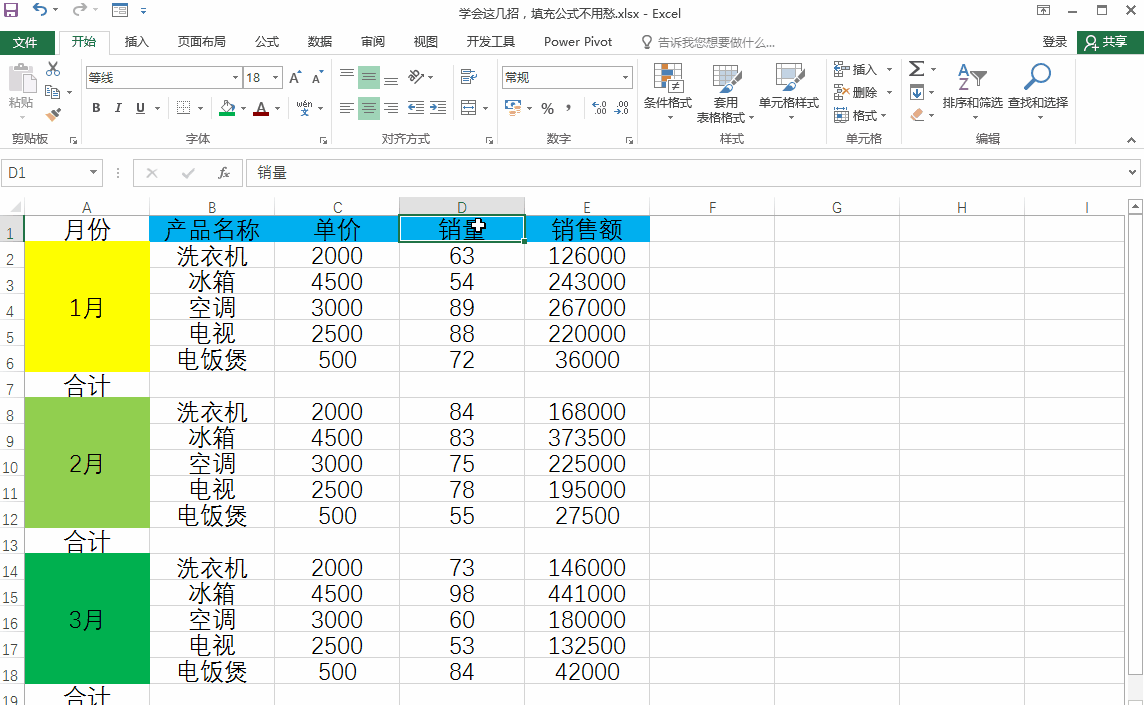Click Insert Function fx button
Image resolution: width=1144 pixels, height=705 pixels.
tap(224, 173)
